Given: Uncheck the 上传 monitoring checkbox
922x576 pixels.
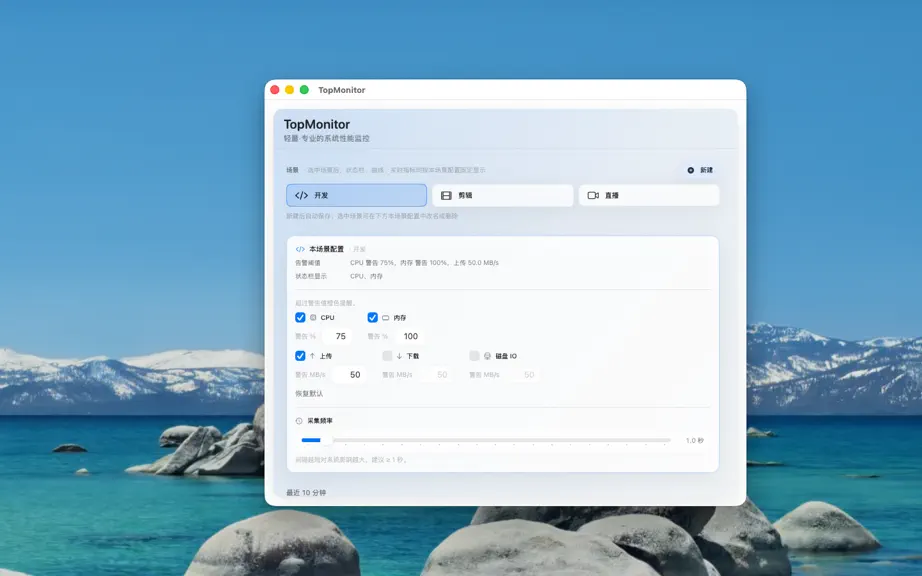Looking at the screenshot, I should point(300,356).
